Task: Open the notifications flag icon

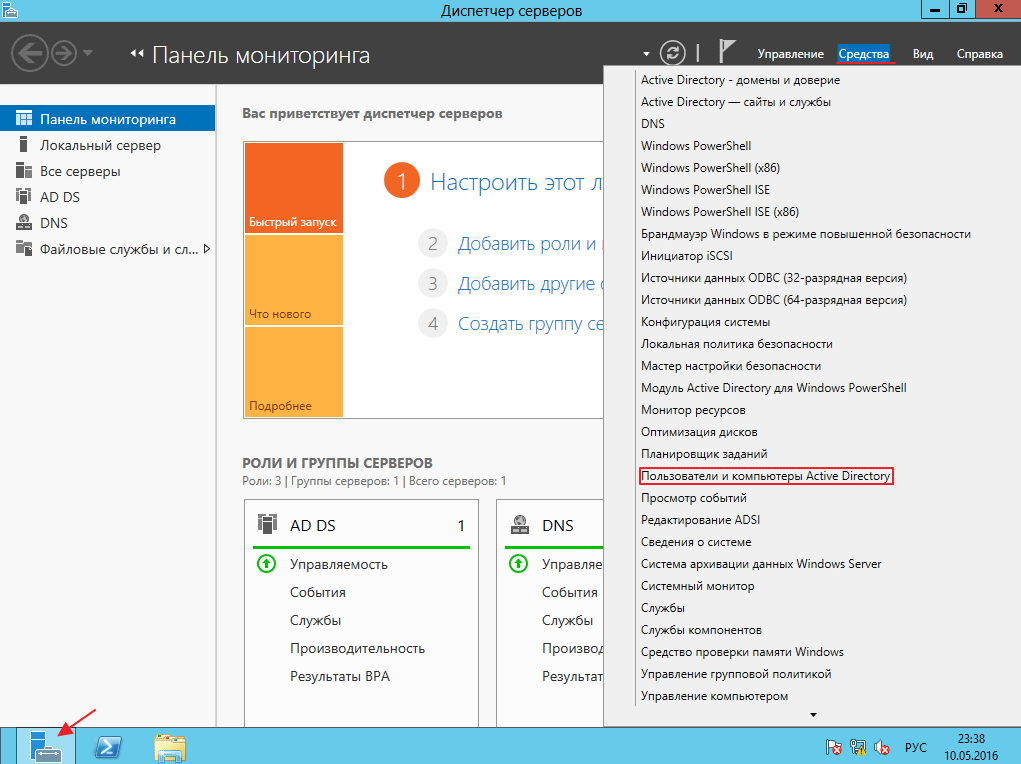Action: tap(727, 53)
